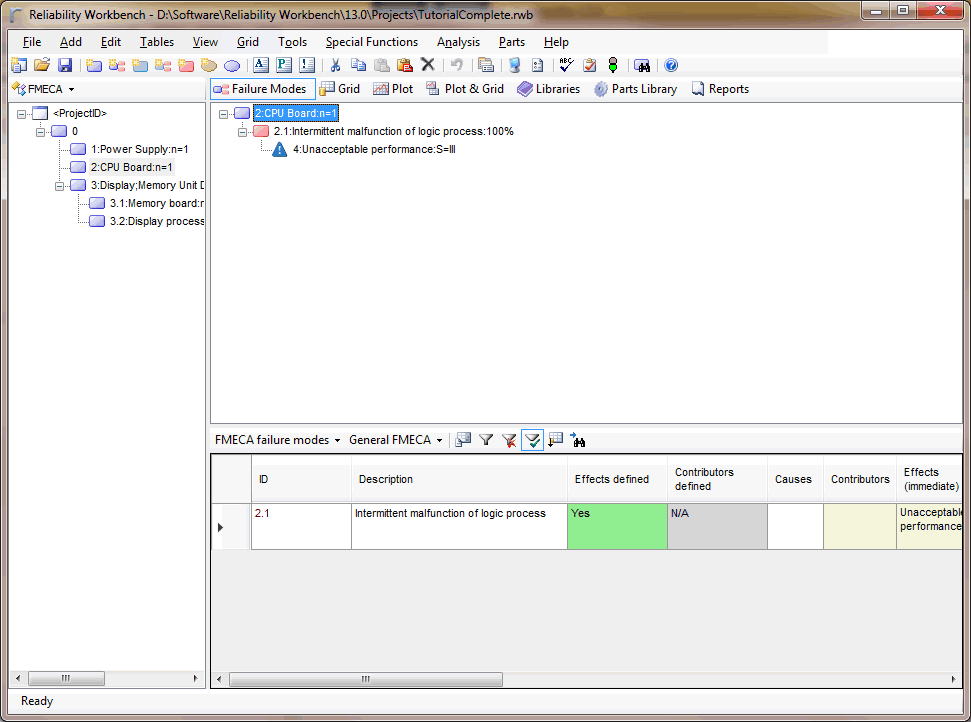This screenshot has height=722, width=971.
Task: Open the filter options in the FMECA table toolbar
Action: (x=487, y=440)
